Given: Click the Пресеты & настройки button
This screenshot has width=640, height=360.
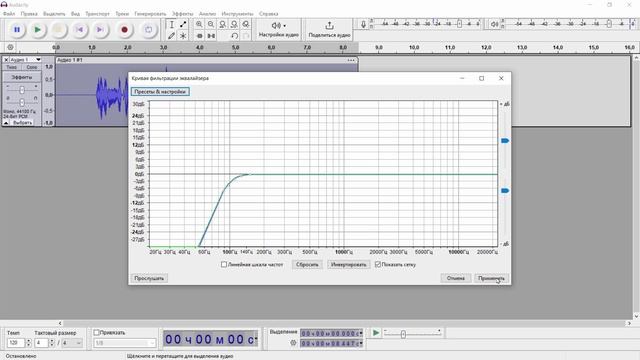Looking at the screenshot, I should [160, 92].
